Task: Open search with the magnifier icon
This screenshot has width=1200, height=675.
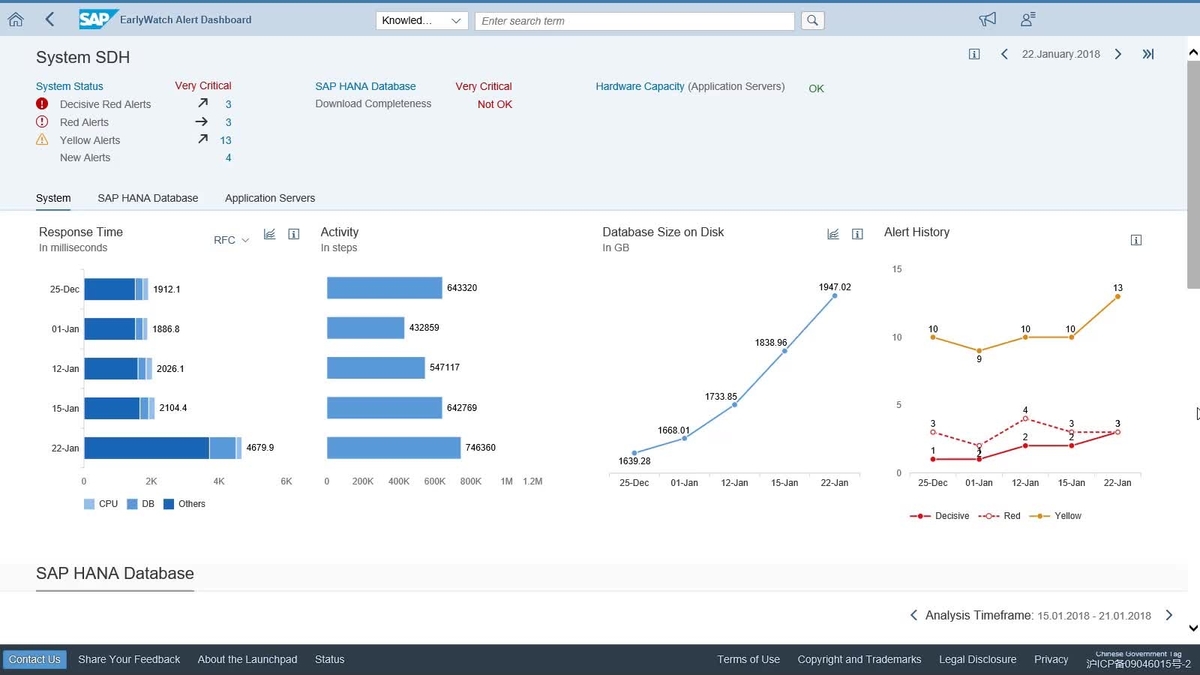Action: (812, 20)
